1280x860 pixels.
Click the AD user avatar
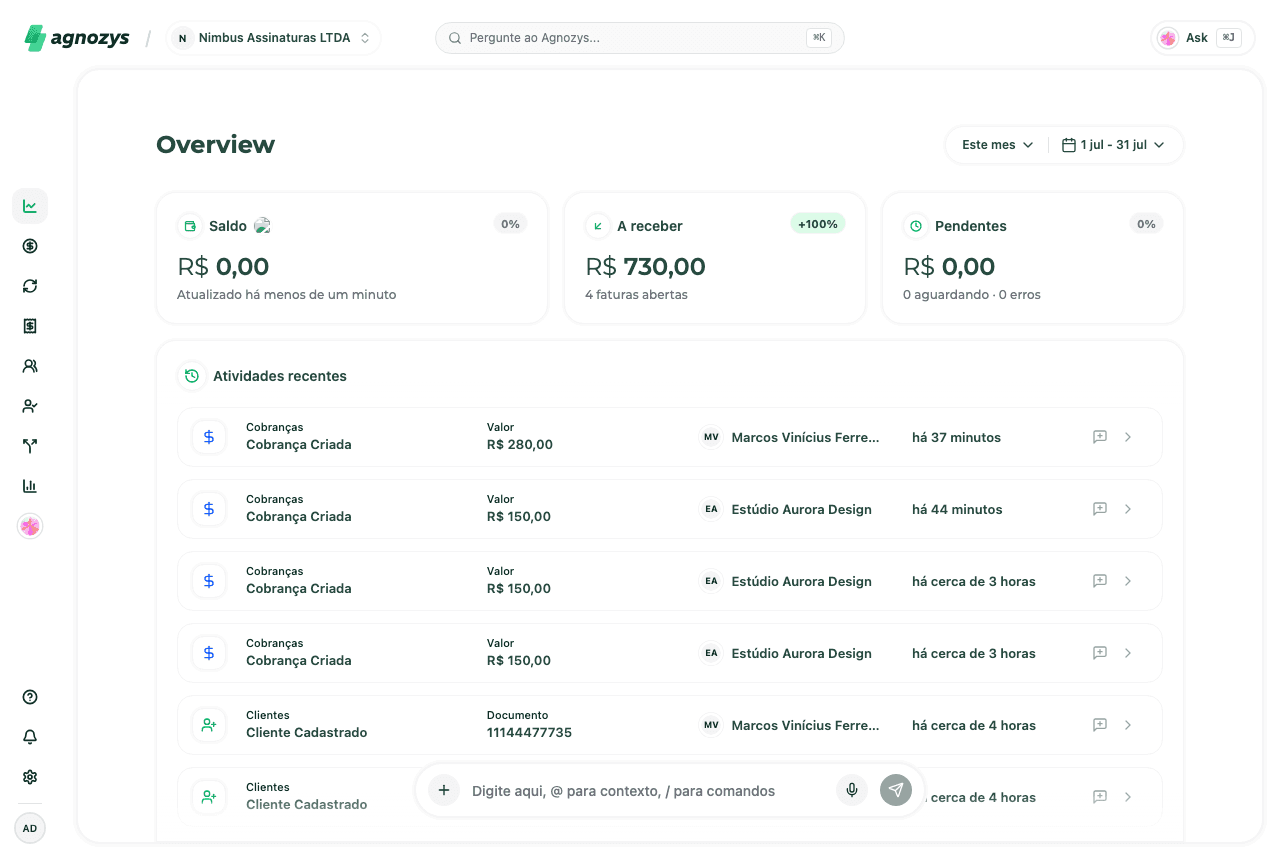coord(30,828)
